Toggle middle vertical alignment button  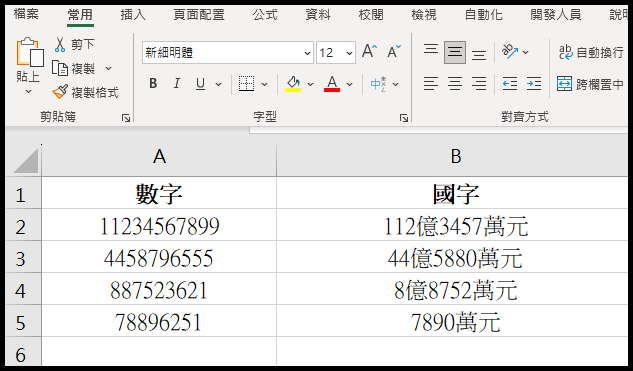(455, 52)
